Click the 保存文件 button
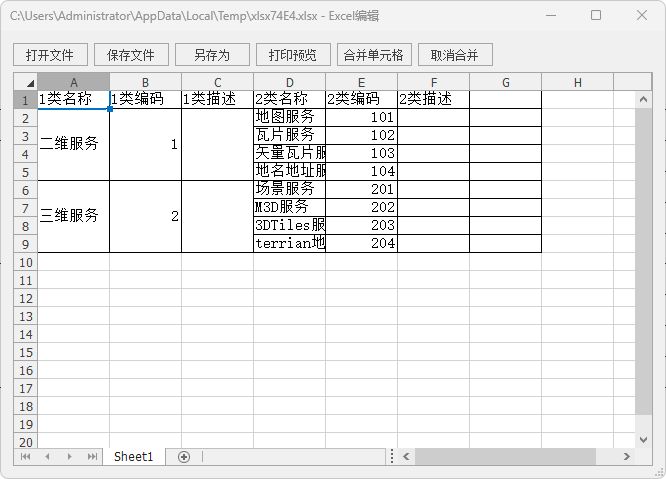Image resolution: width=666 pixels, height=479 pixels. click(x=131, y=55)
